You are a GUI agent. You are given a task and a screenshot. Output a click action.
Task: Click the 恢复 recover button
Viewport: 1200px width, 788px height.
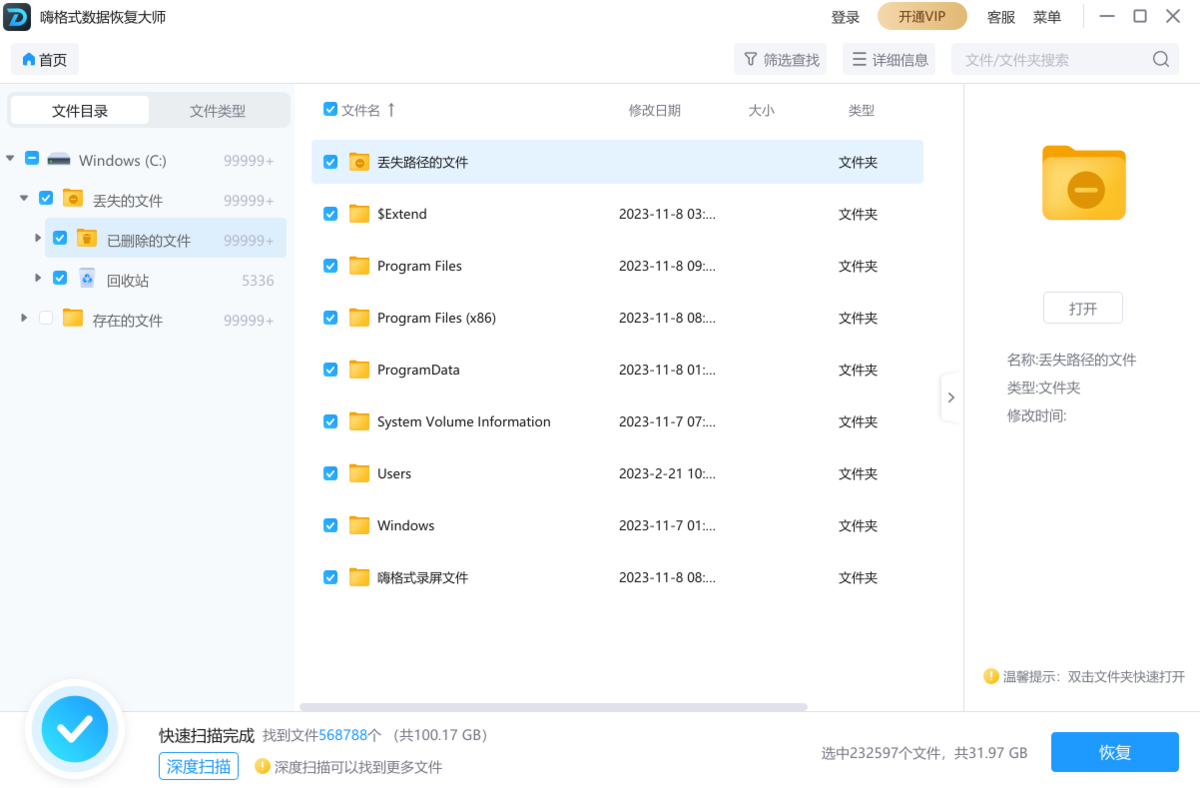(x=1115, y=752)
